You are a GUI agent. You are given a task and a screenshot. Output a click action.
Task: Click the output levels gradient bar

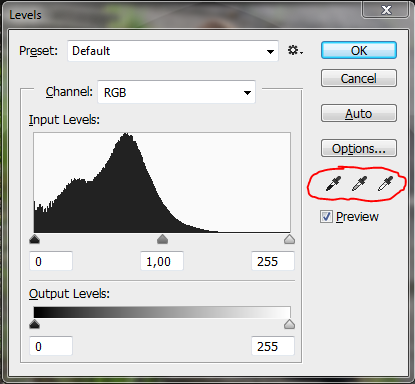[x=162, y=312]
